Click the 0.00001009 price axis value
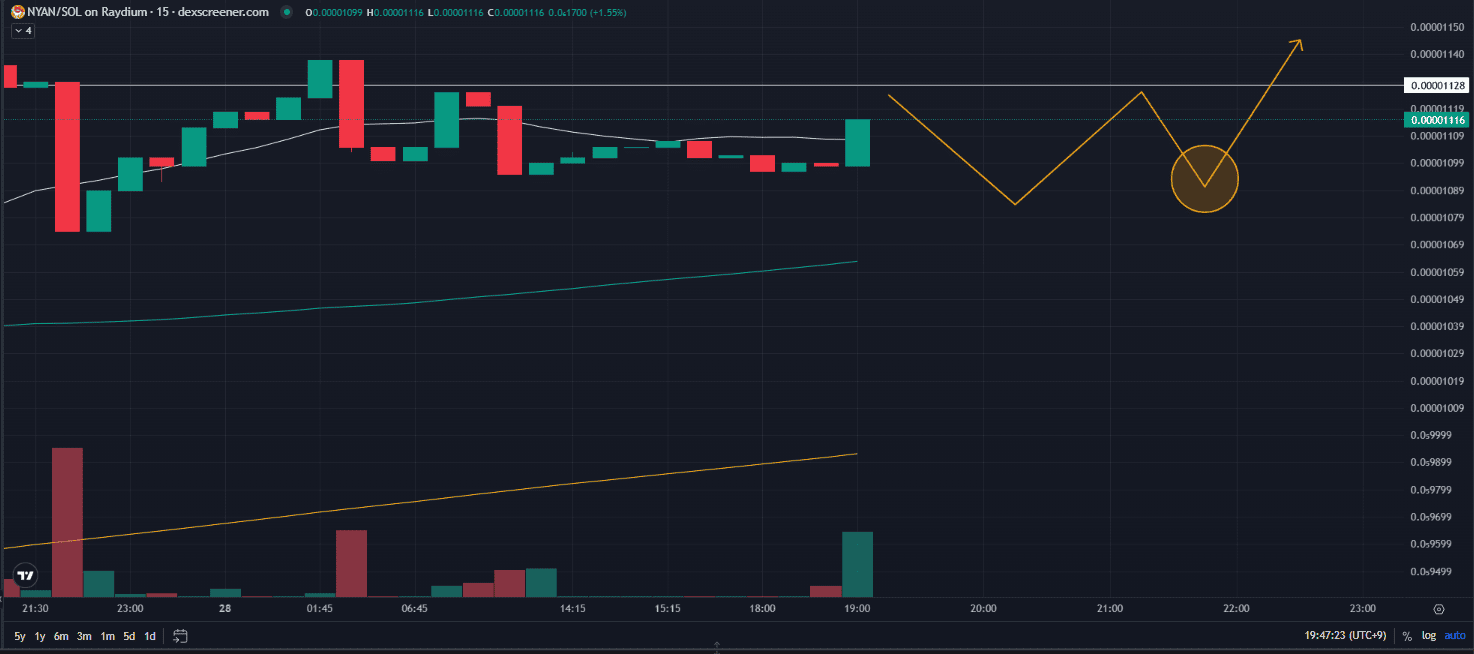This screenshot has width=1474, height=654. [x=1437, y=408]
